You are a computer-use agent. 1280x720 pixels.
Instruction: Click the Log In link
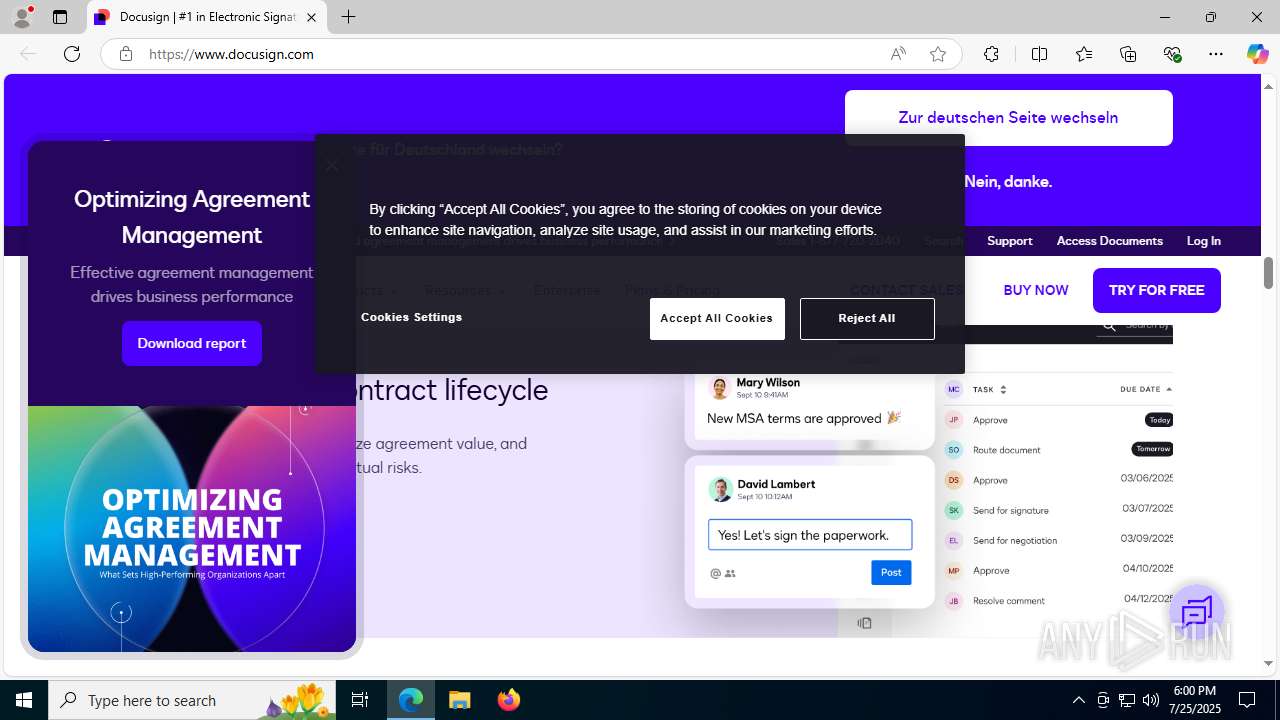point(1203,241)
